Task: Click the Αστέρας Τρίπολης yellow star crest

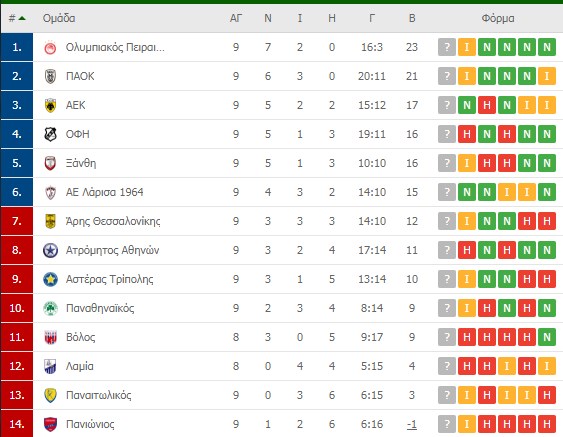Action: tap(50, 279)
